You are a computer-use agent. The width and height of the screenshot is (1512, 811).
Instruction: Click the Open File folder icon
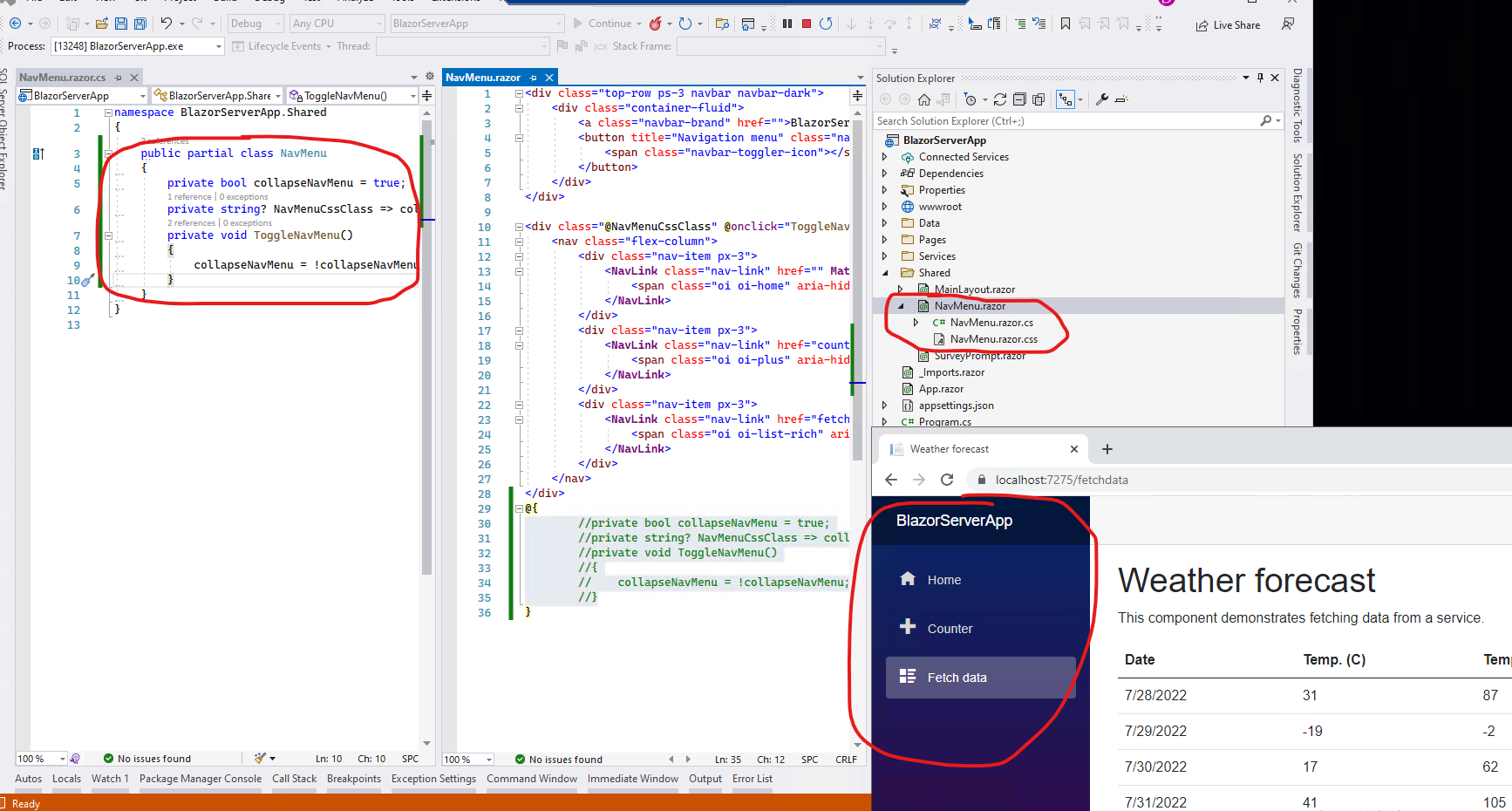coord(102,24)
